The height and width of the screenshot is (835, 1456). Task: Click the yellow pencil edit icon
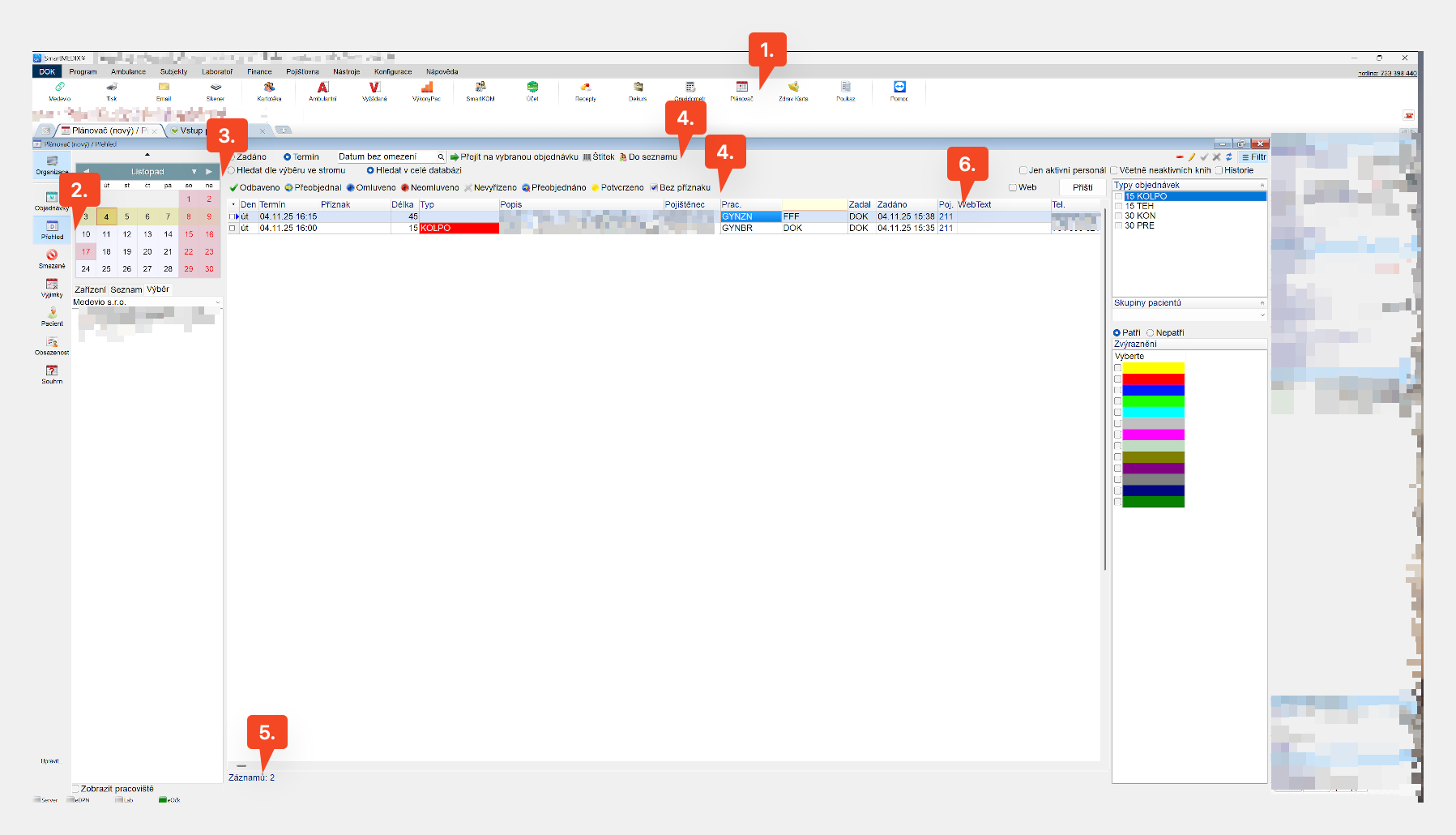coord(1192,157)
